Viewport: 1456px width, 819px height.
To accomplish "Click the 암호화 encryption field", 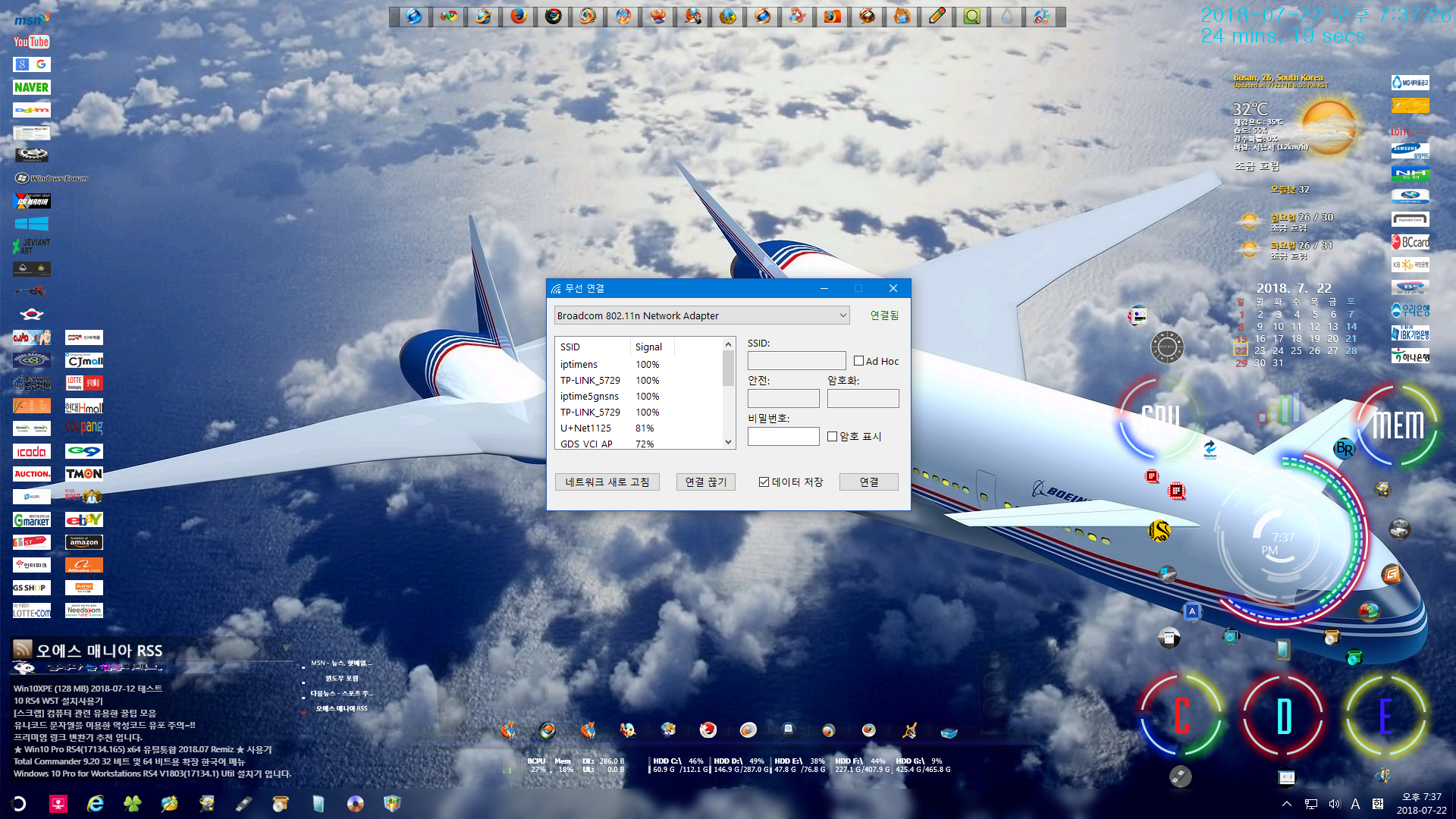I will pos(863,398).
